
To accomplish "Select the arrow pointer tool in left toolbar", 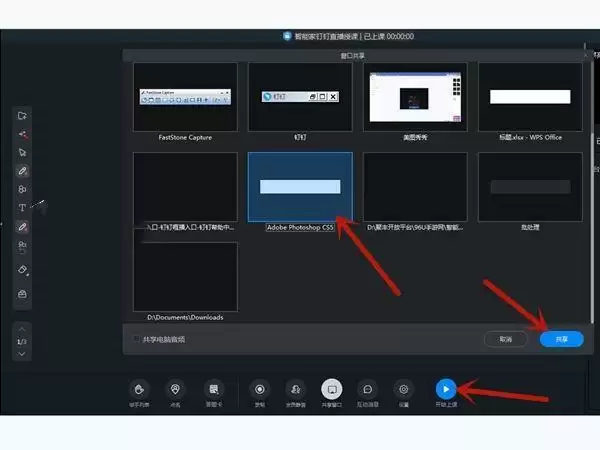I will pos(23,152).
